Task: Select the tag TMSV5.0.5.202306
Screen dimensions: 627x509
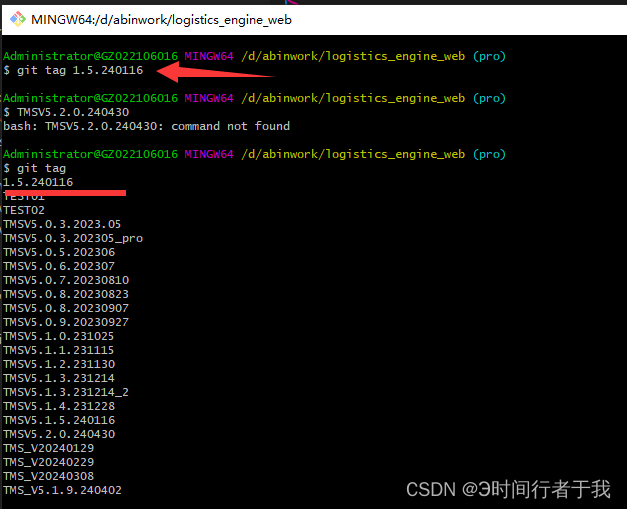Action: (x=59, y=252)
